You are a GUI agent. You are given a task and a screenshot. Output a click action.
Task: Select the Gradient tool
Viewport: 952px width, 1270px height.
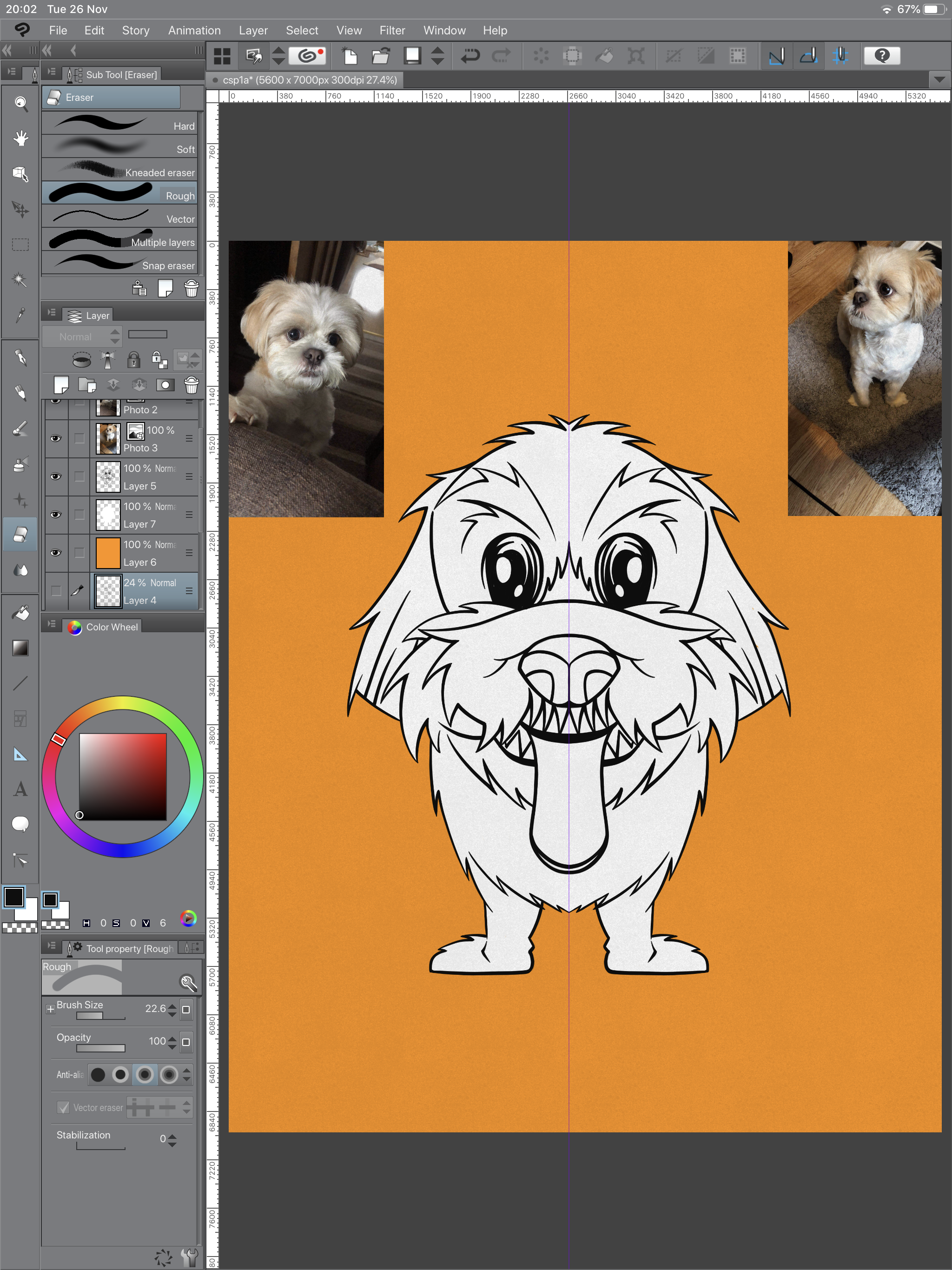pos(20,648)
